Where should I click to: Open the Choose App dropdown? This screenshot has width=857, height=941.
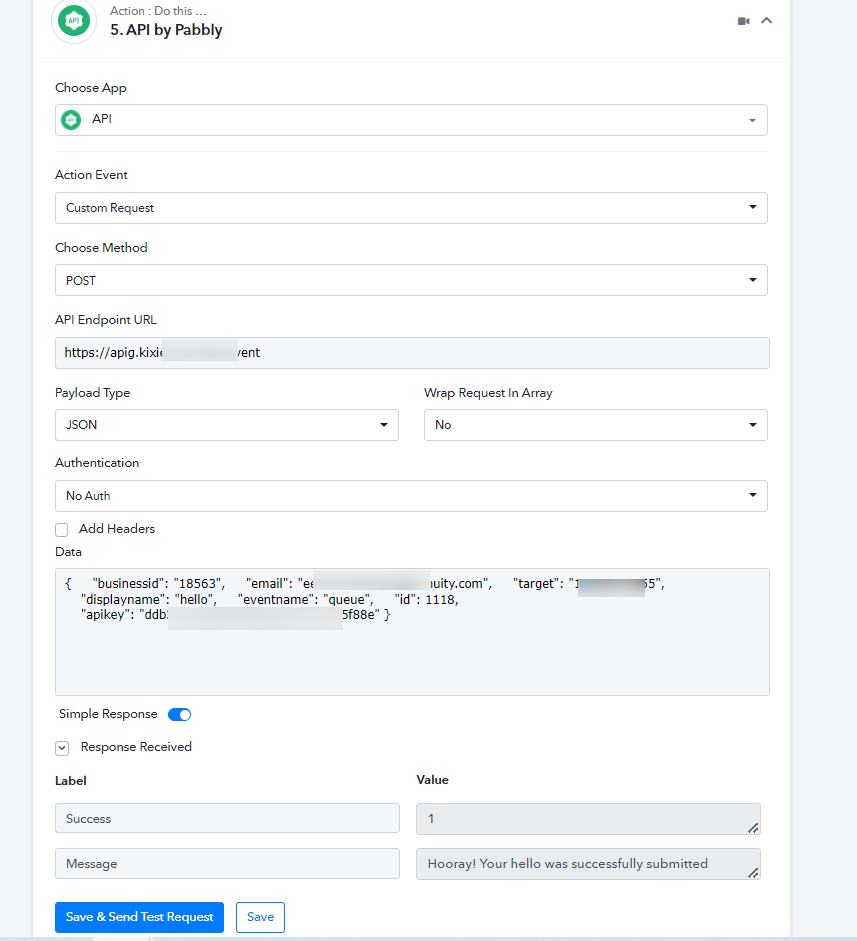411,120
